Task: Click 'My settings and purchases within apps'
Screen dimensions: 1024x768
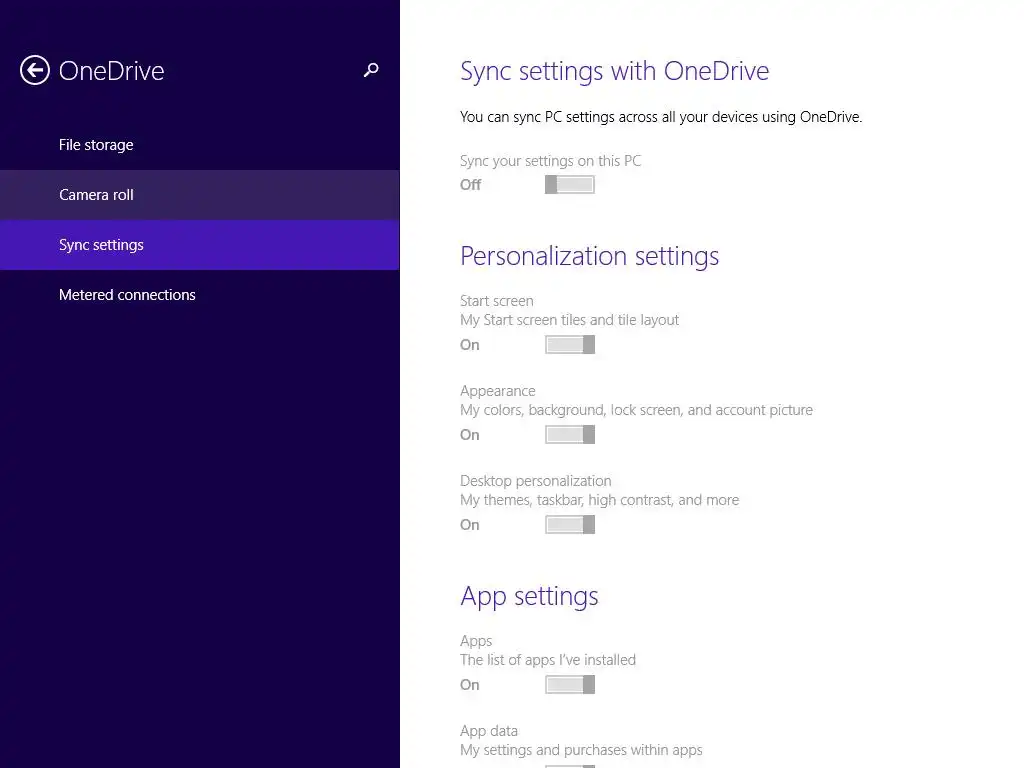Action: (x=581, y=750)
